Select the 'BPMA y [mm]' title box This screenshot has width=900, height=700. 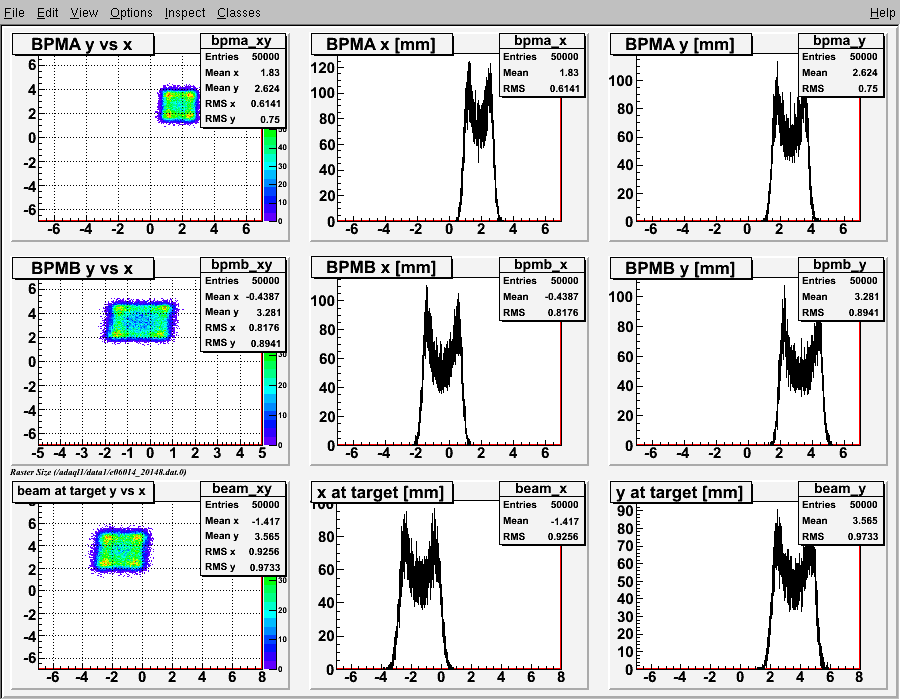point(681,44)
